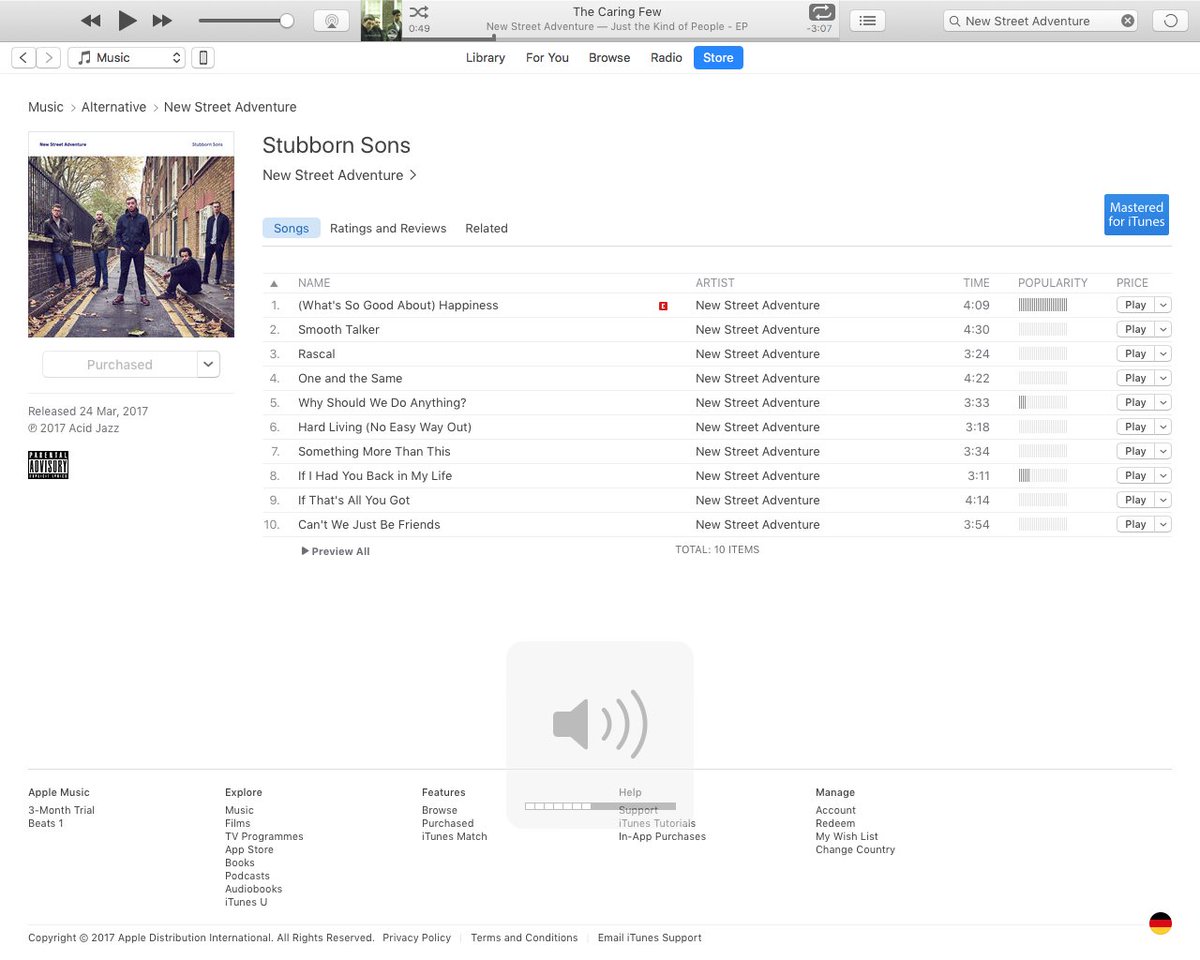Open the AirPlay device selector
Screen dimensions: 1200x960
(x=331, y=20)
